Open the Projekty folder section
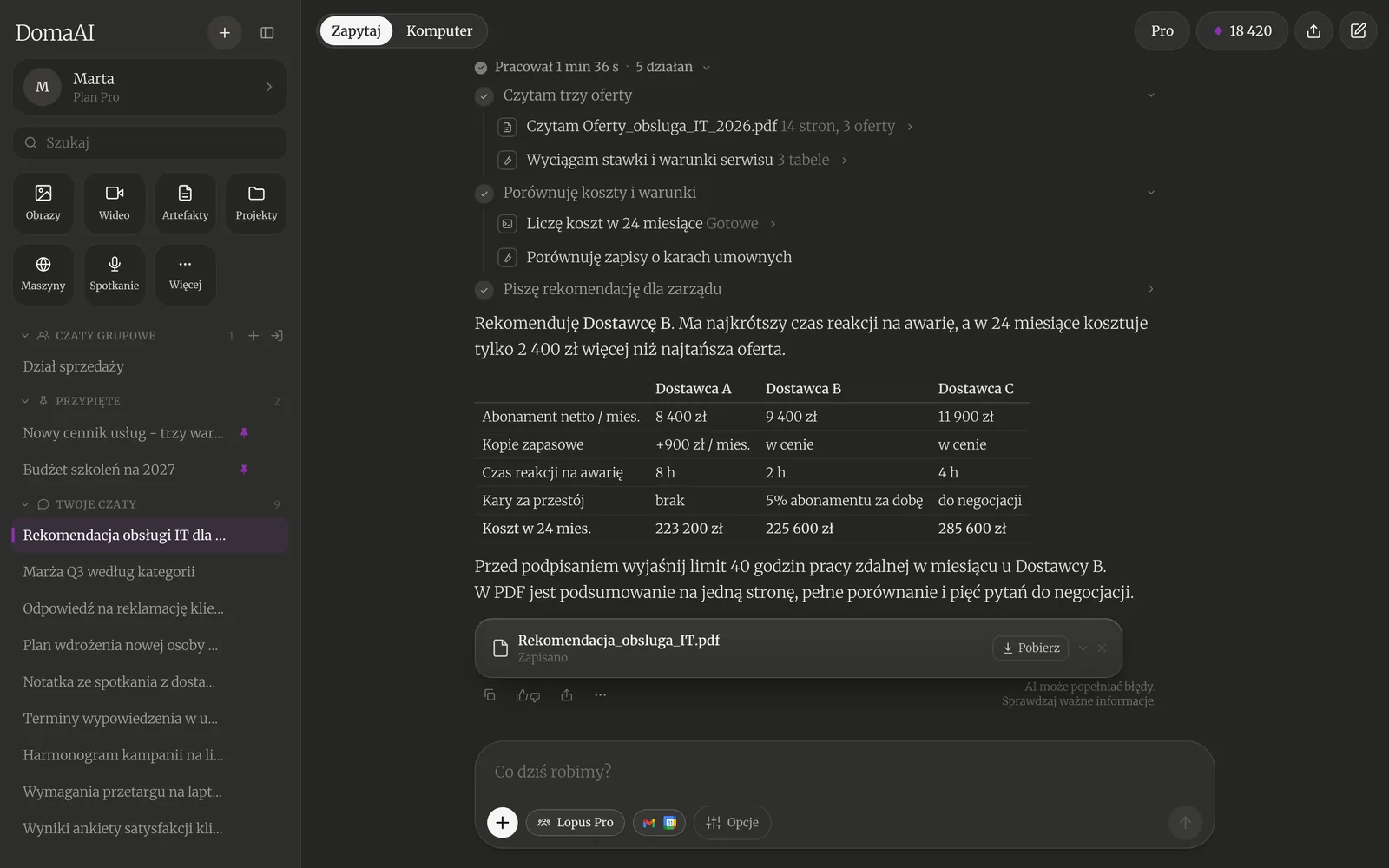Screen dimensions: 1389x868 pos(256,203)
